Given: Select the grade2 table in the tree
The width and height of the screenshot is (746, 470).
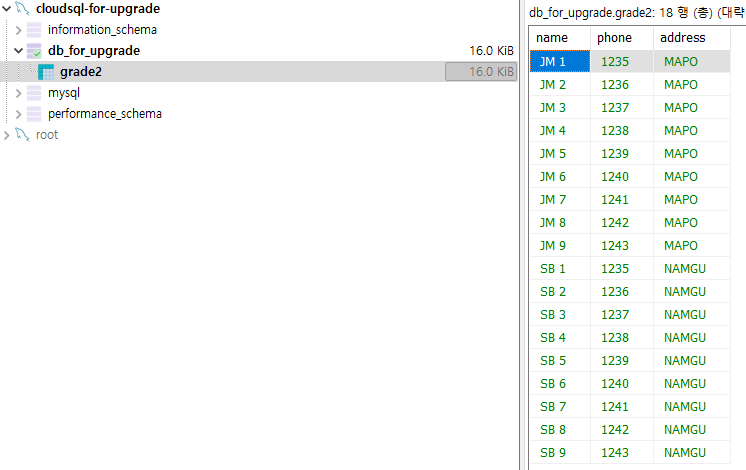Looking at the screenshot, I should coord(81,72).
